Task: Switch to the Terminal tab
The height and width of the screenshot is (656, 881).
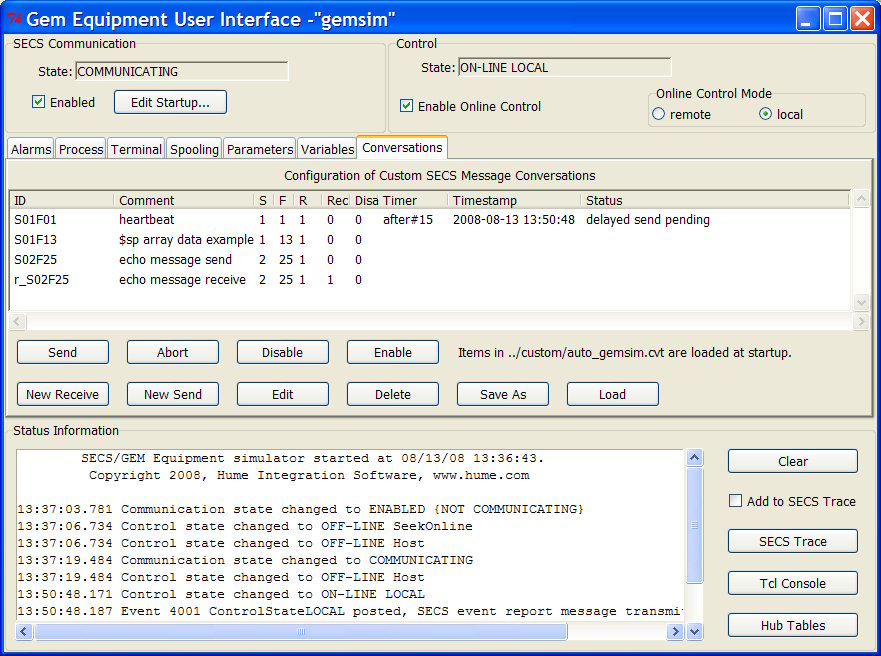Action: 136,148
